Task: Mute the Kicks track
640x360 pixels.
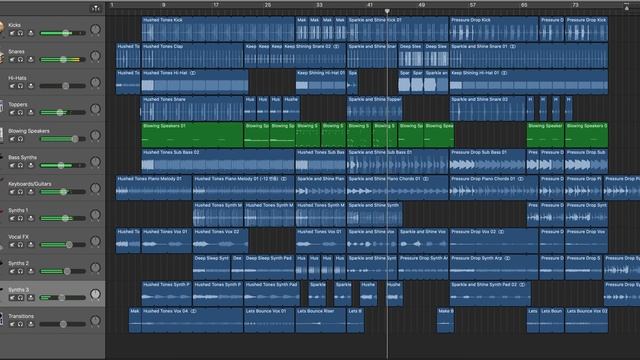Action: (x=12, y=33)
